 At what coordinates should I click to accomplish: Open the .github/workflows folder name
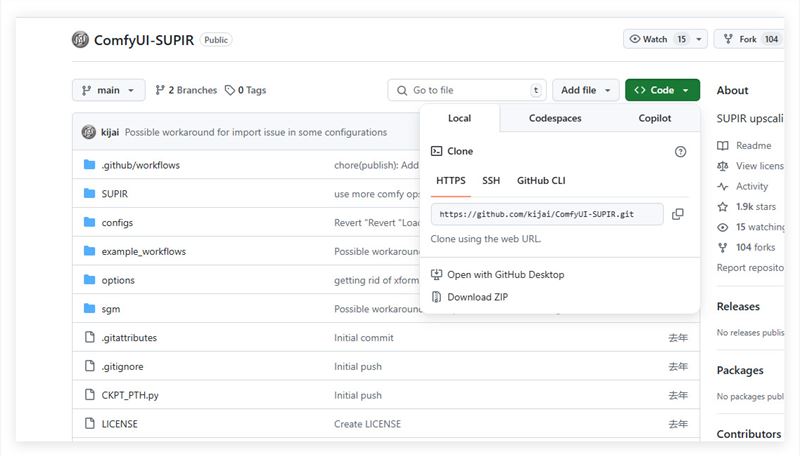click(140, 165)
